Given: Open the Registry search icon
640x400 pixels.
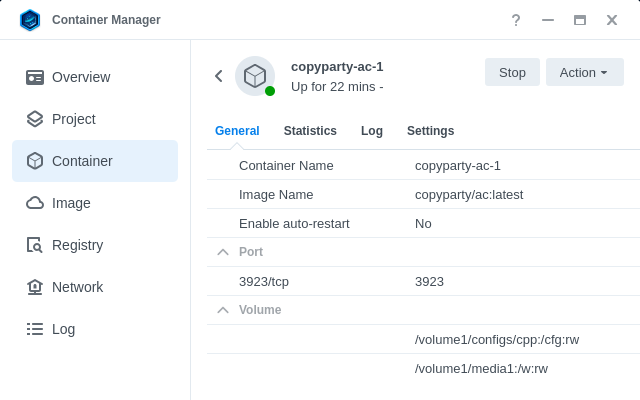Looking at the screenshot, I should (35, 245).
